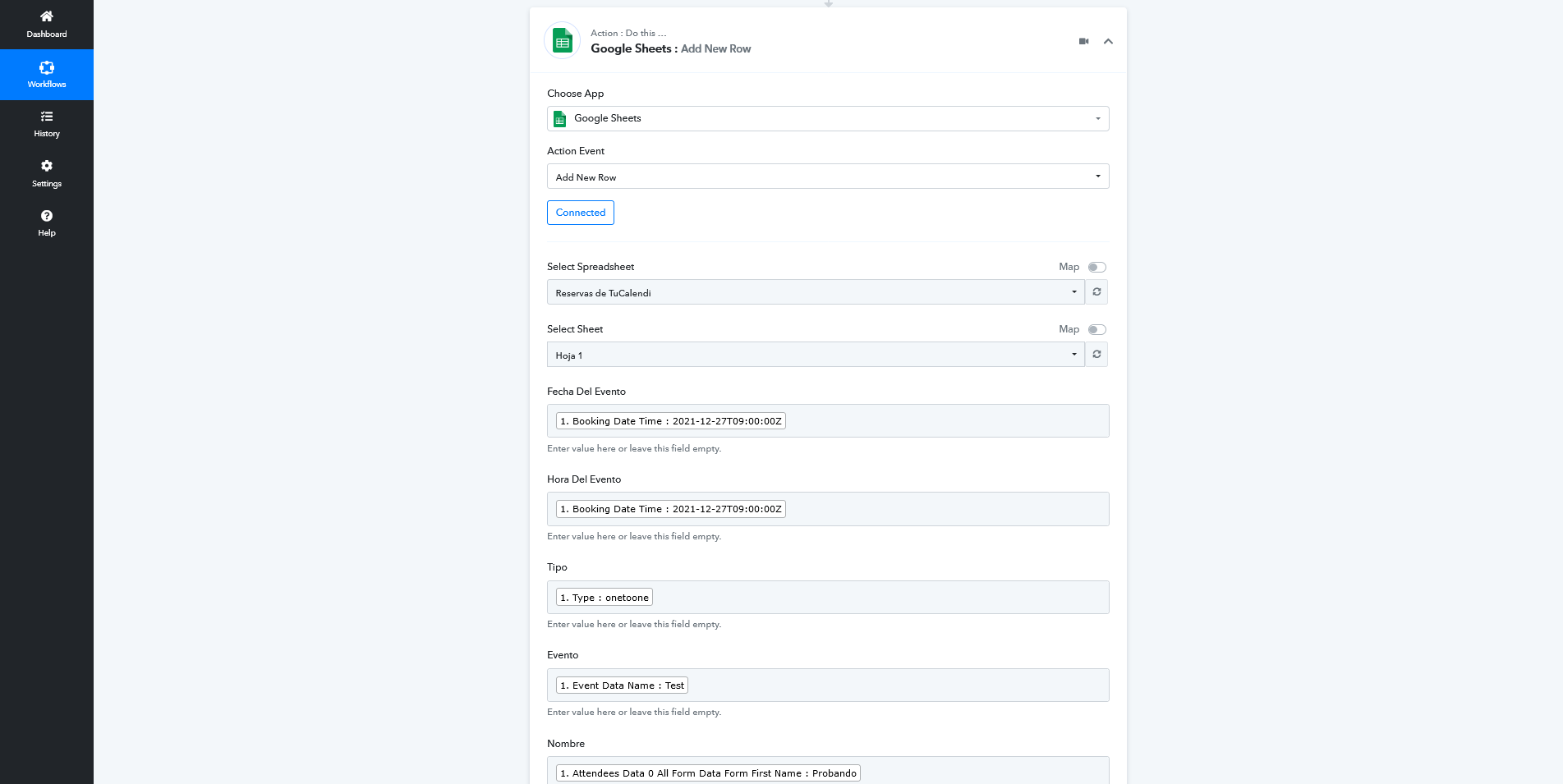Viewport: 1563px width, 784px height.
Task: Open the Dashboard from the sidebar
Action: coord(47,25)
